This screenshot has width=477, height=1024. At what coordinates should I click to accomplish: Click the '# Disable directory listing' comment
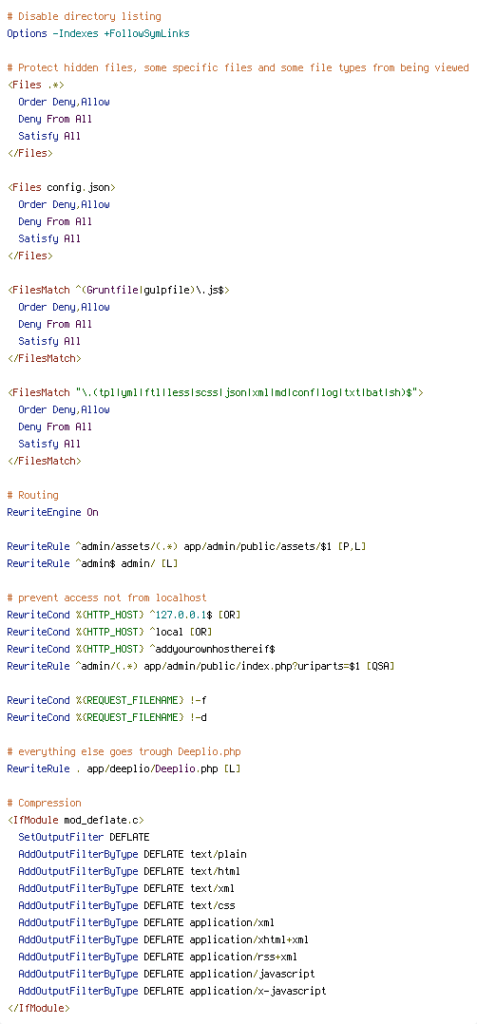[x=84, y=16]
